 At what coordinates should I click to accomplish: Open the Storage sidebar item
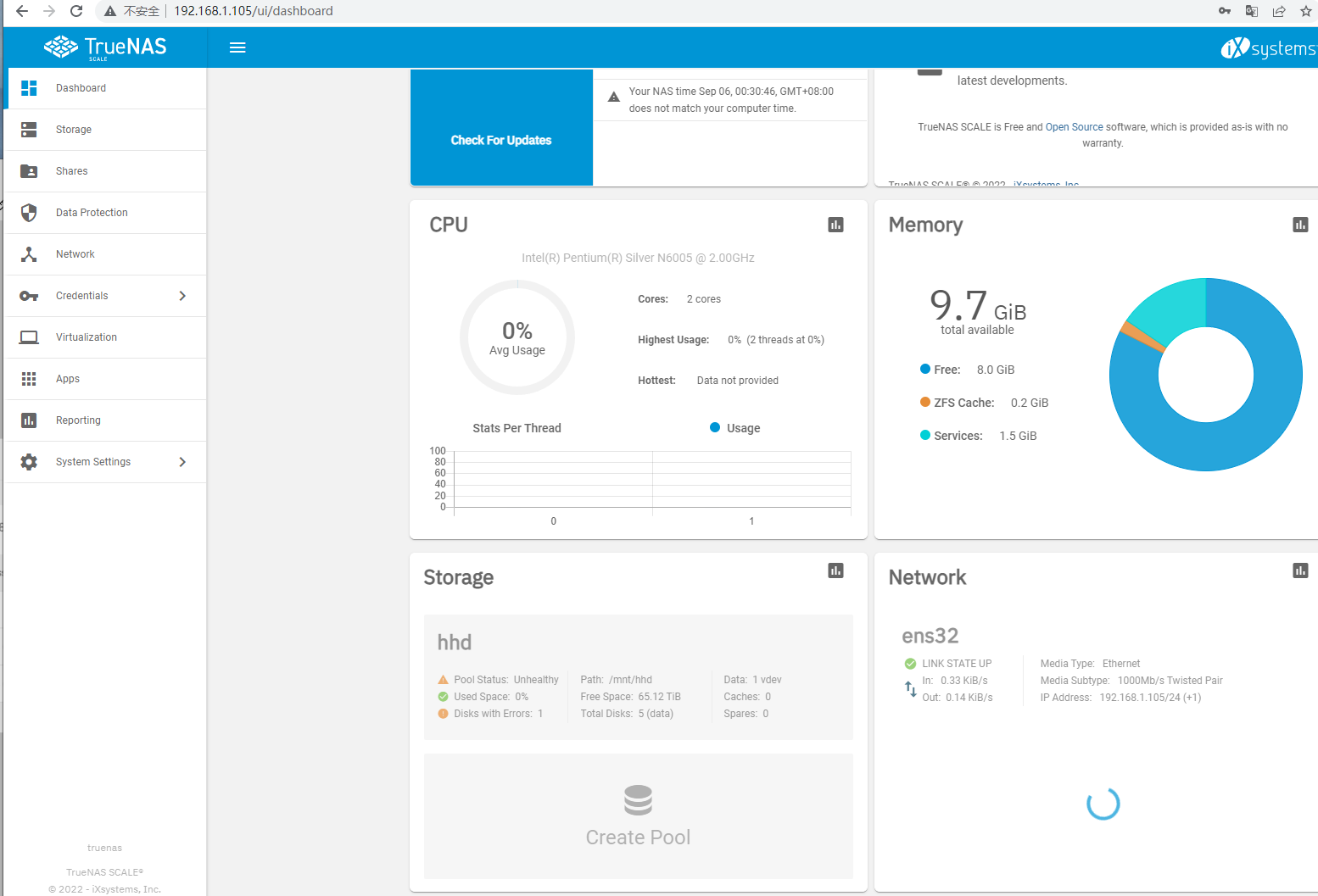(106, 130)
